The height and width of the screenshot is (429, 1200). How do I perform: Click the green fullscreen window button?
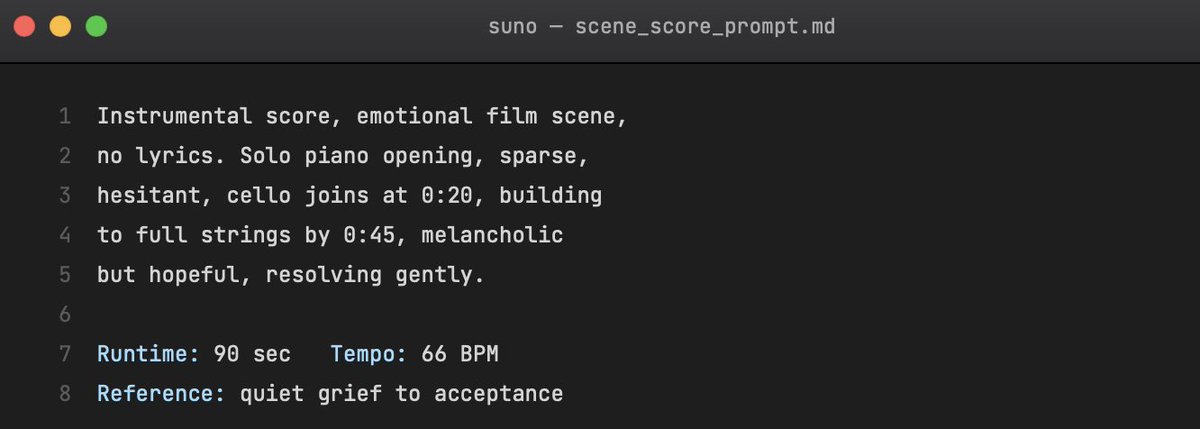[x=96, y=27]
